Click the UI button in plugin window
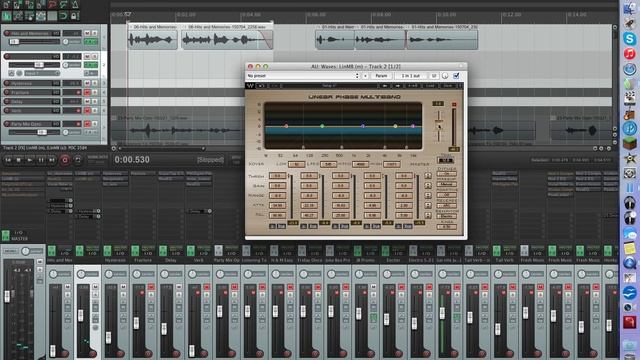This screenshot has height=360, width=640. (x=434, y=76)
